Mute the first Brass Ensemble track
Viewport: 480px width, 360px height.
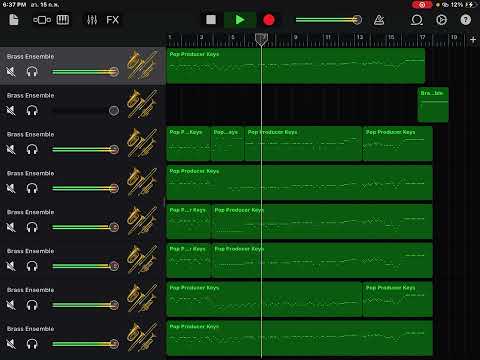pos(11,72)
